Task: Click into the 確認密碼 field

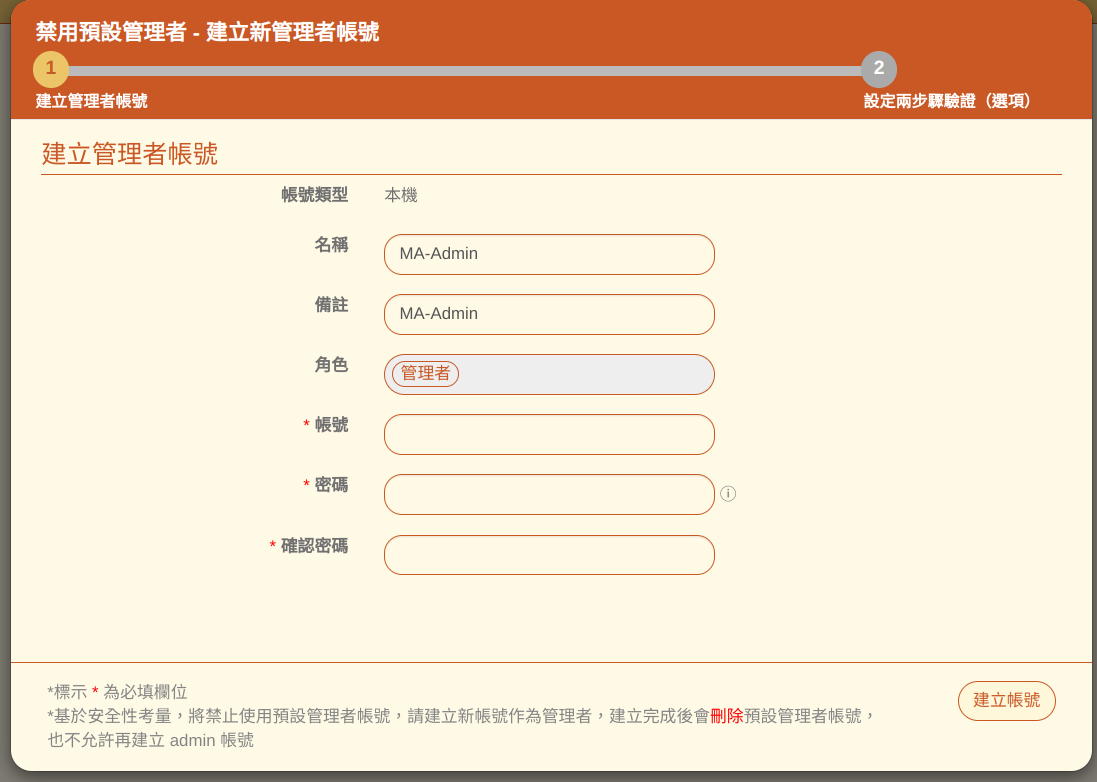Action: tap(549, 555)
